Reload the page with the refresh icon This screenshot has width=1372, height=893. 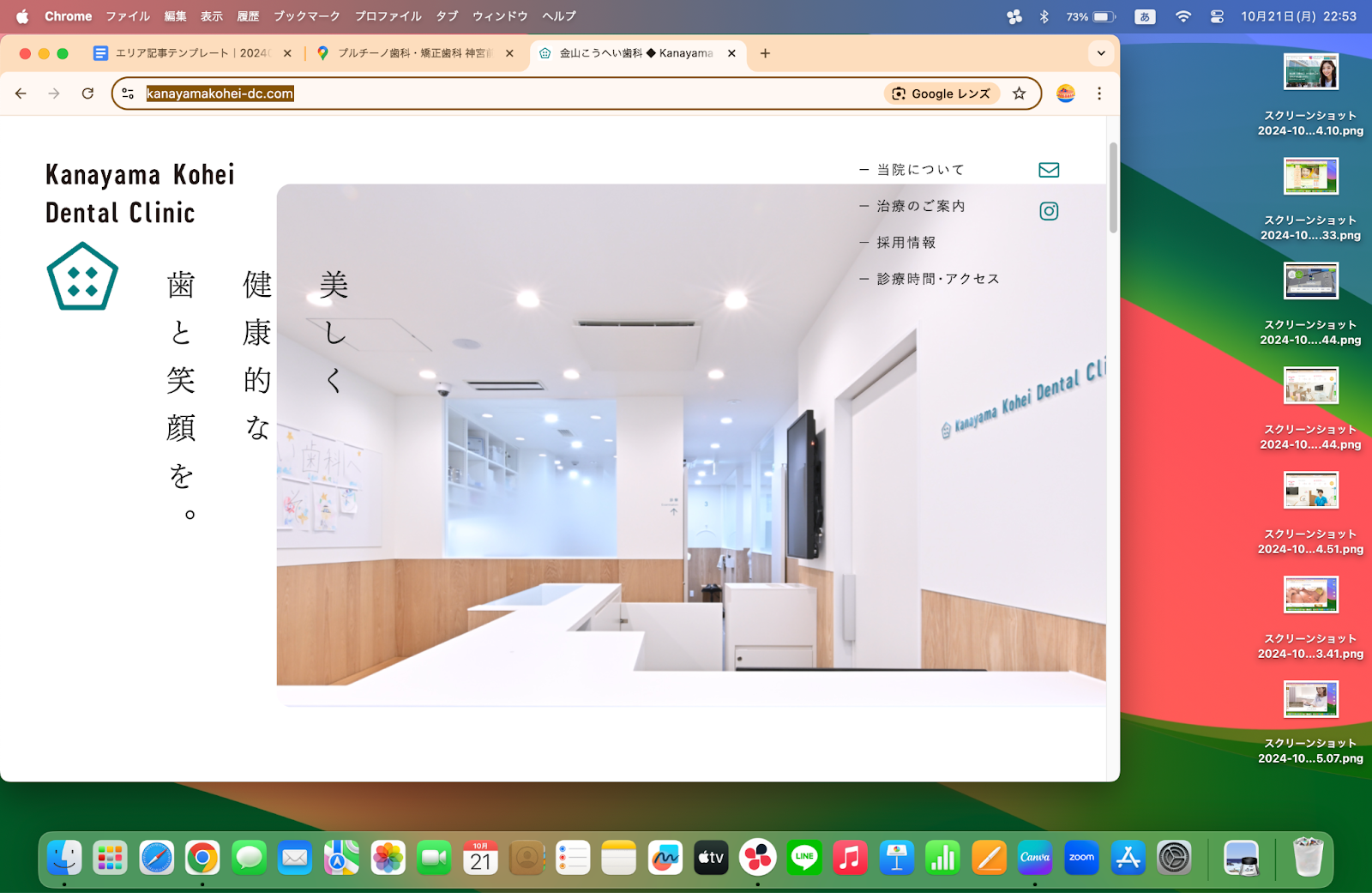(87, 94)
